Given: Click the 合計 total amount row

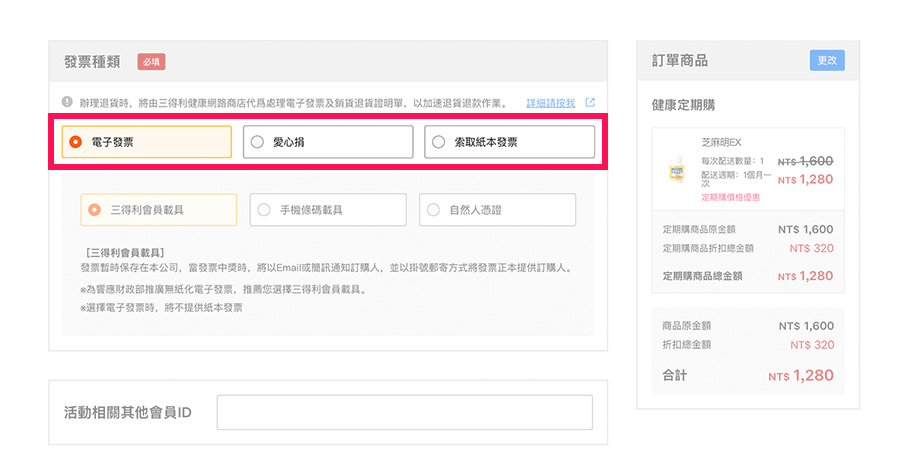Looking at the screenshot, I should coord(747,376).
